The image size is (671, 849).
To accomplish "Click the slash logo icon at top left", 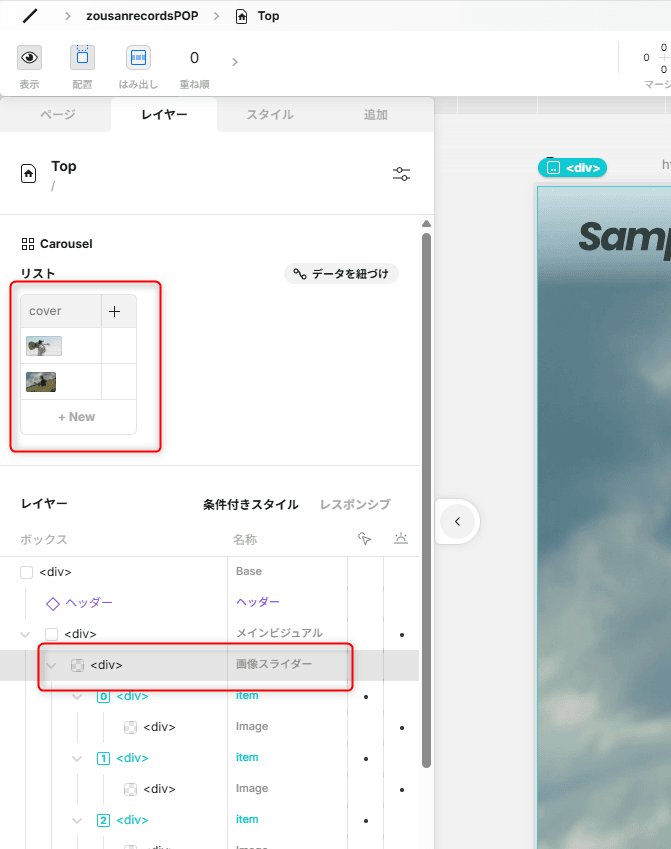I will (31, 16).
